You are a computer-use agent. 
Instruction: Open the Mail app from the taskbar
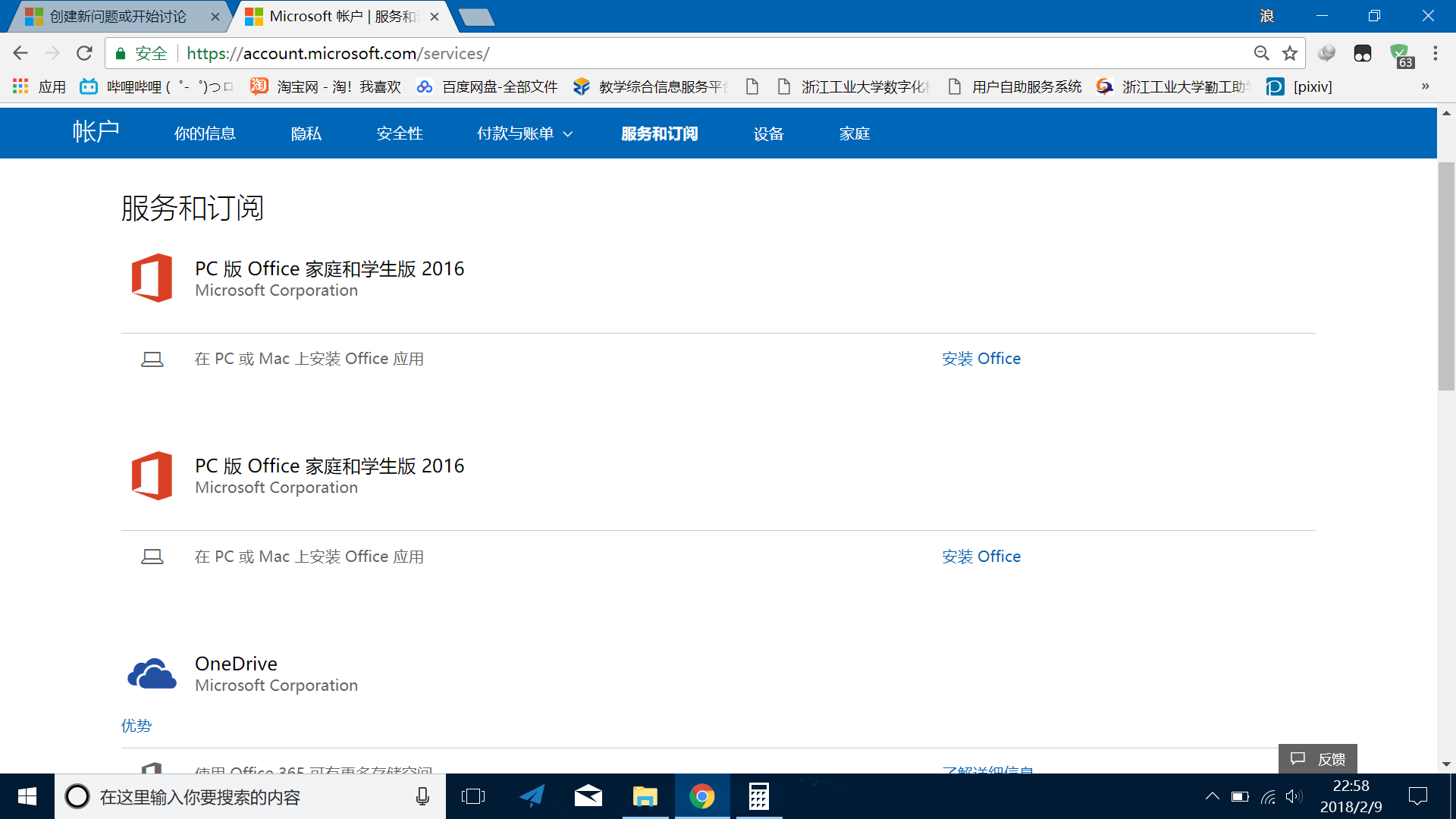pos(588,796)
